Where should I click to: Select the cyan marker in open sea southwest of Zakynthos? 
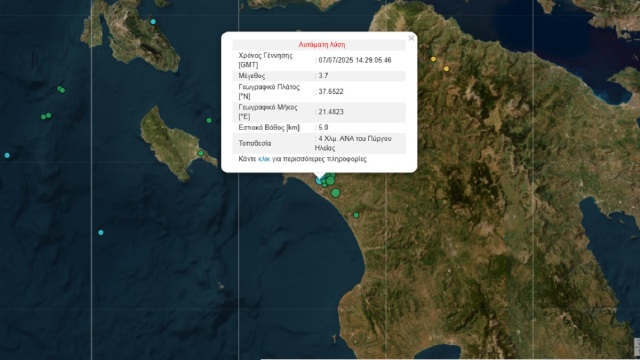point(101,233)
